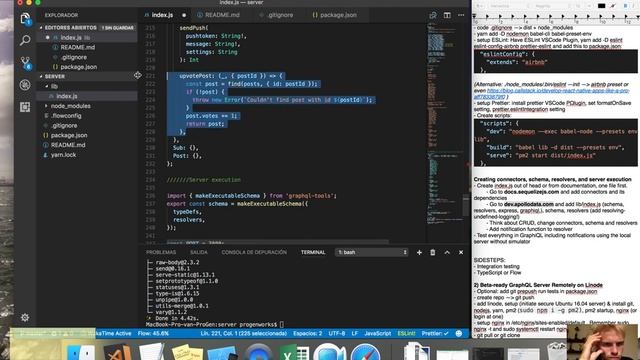Open the Source Control view icon
Viewport: 640px width, 360px height.
pyautogui.click(x=25, y=63)
